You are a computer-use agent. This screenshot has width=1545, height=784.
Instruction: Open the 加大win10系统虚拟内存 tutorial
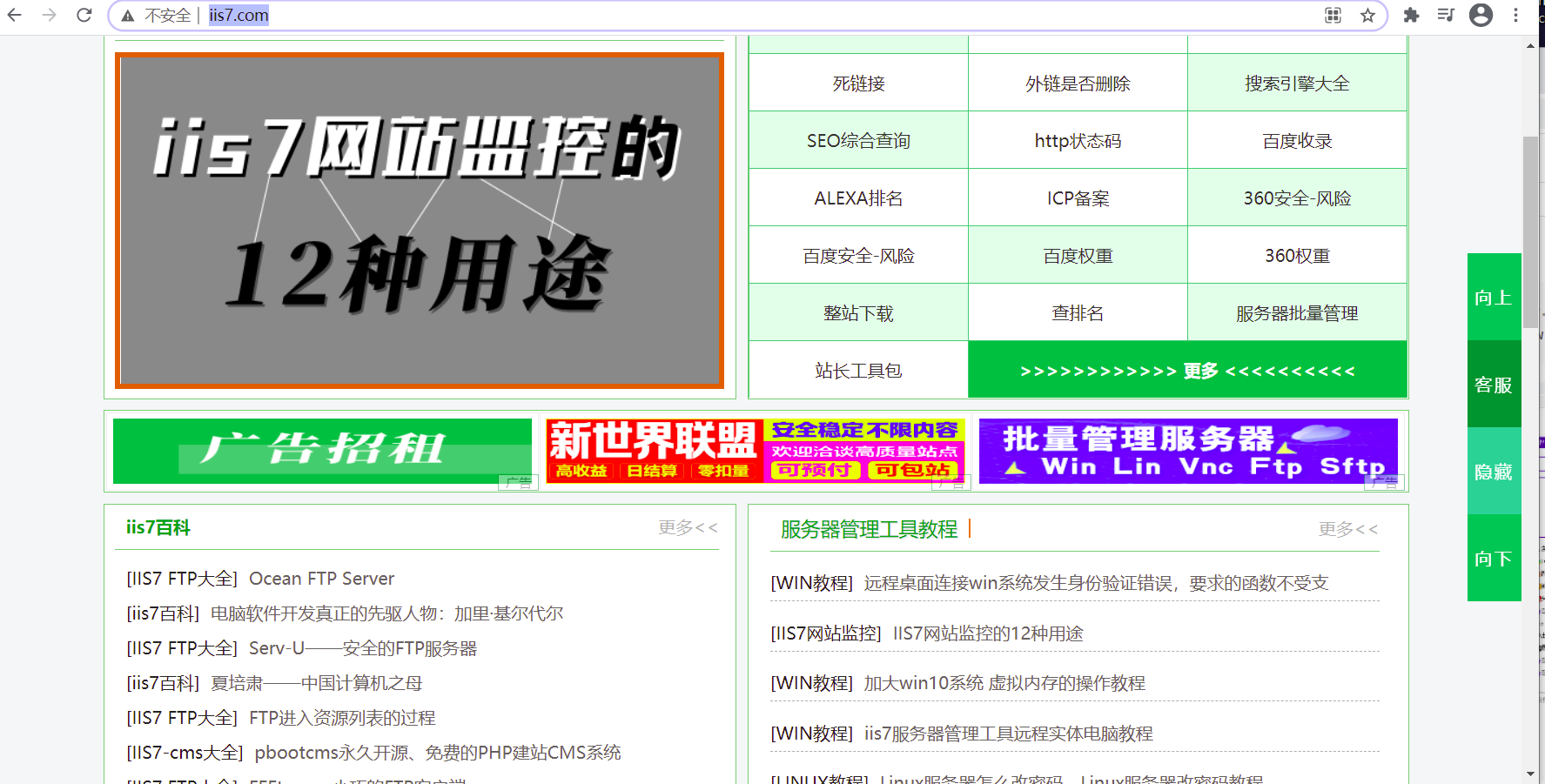(1004, 683)
